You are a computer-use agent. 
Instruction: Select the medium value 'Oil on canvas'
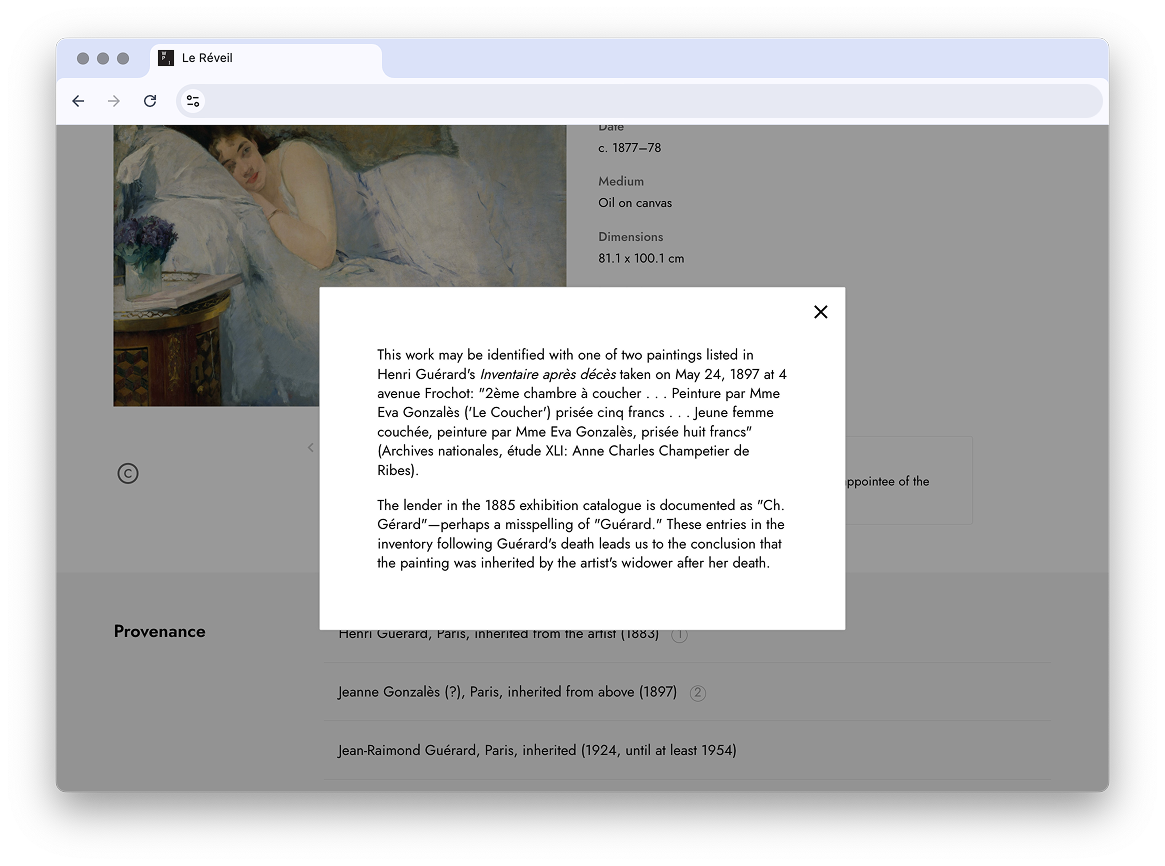pos(635,203)
